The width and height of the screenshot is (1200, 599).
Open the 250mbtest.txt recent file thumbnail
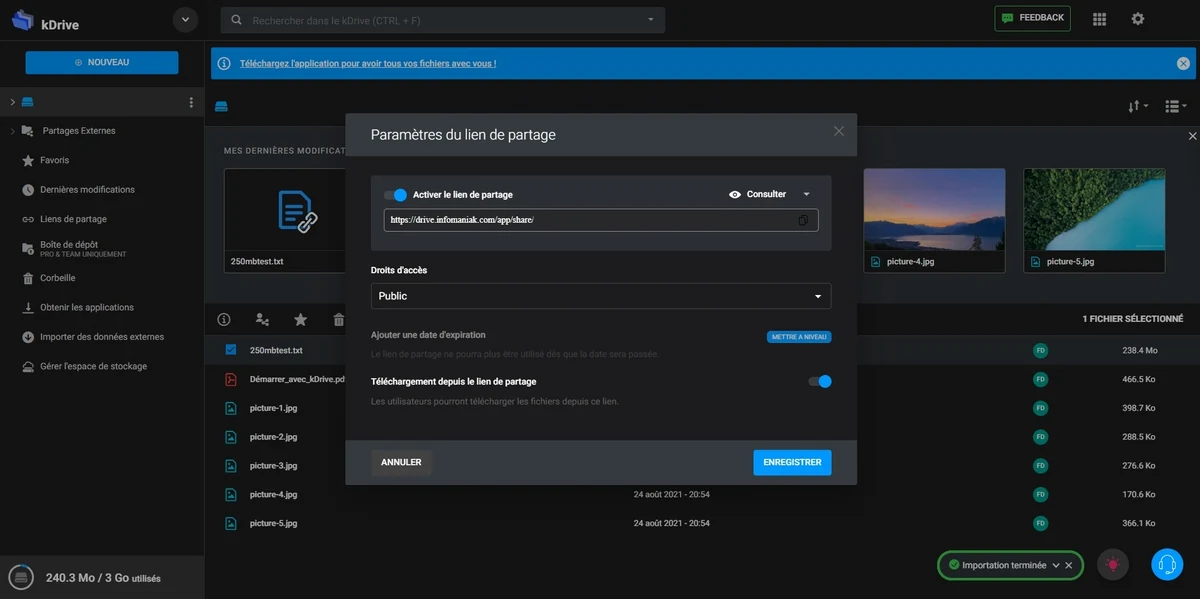(x=285, y=220)
